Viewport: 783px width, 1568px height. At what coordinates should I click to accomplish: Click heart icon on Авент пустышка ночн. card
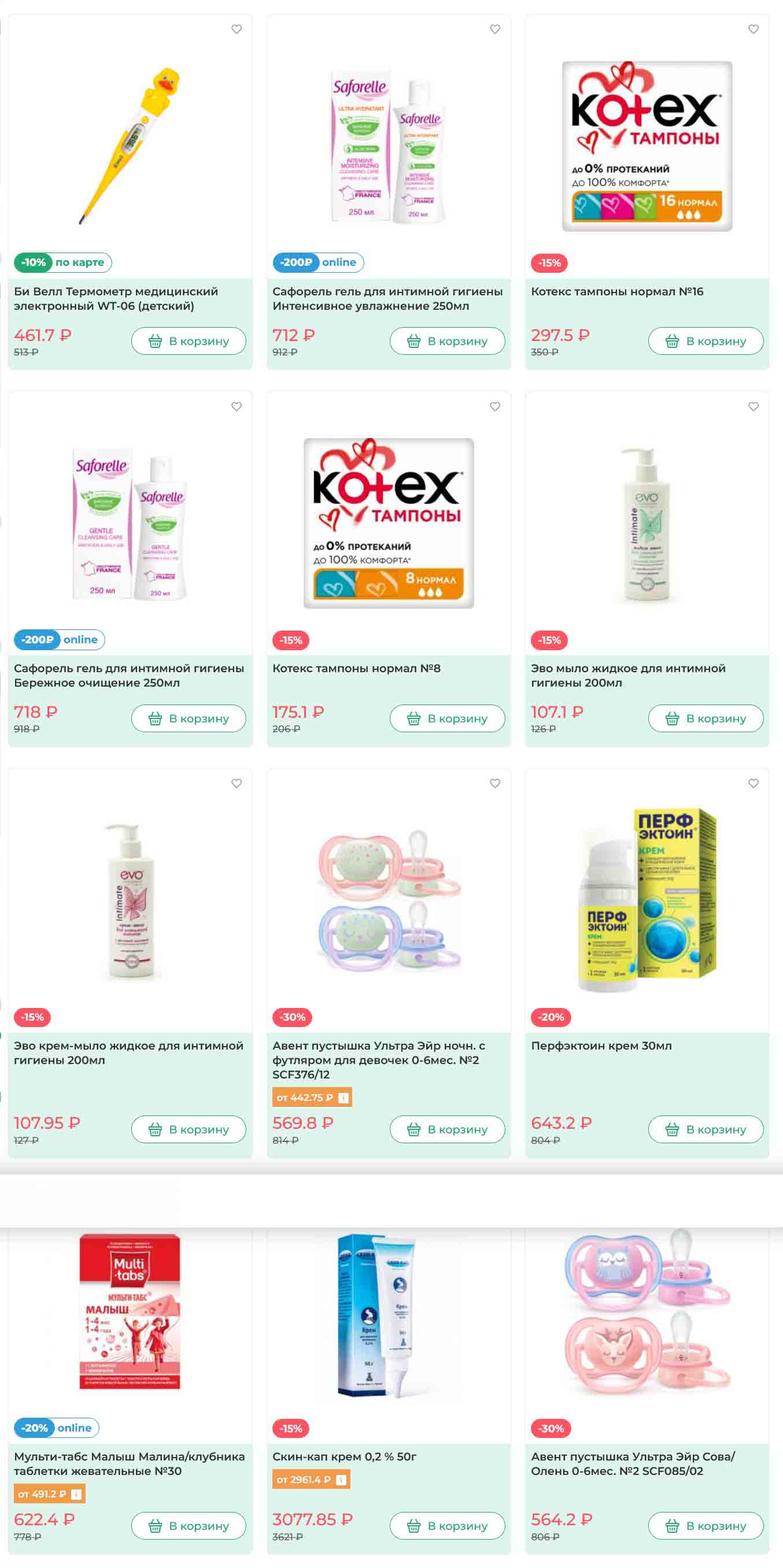click(495, 783)
